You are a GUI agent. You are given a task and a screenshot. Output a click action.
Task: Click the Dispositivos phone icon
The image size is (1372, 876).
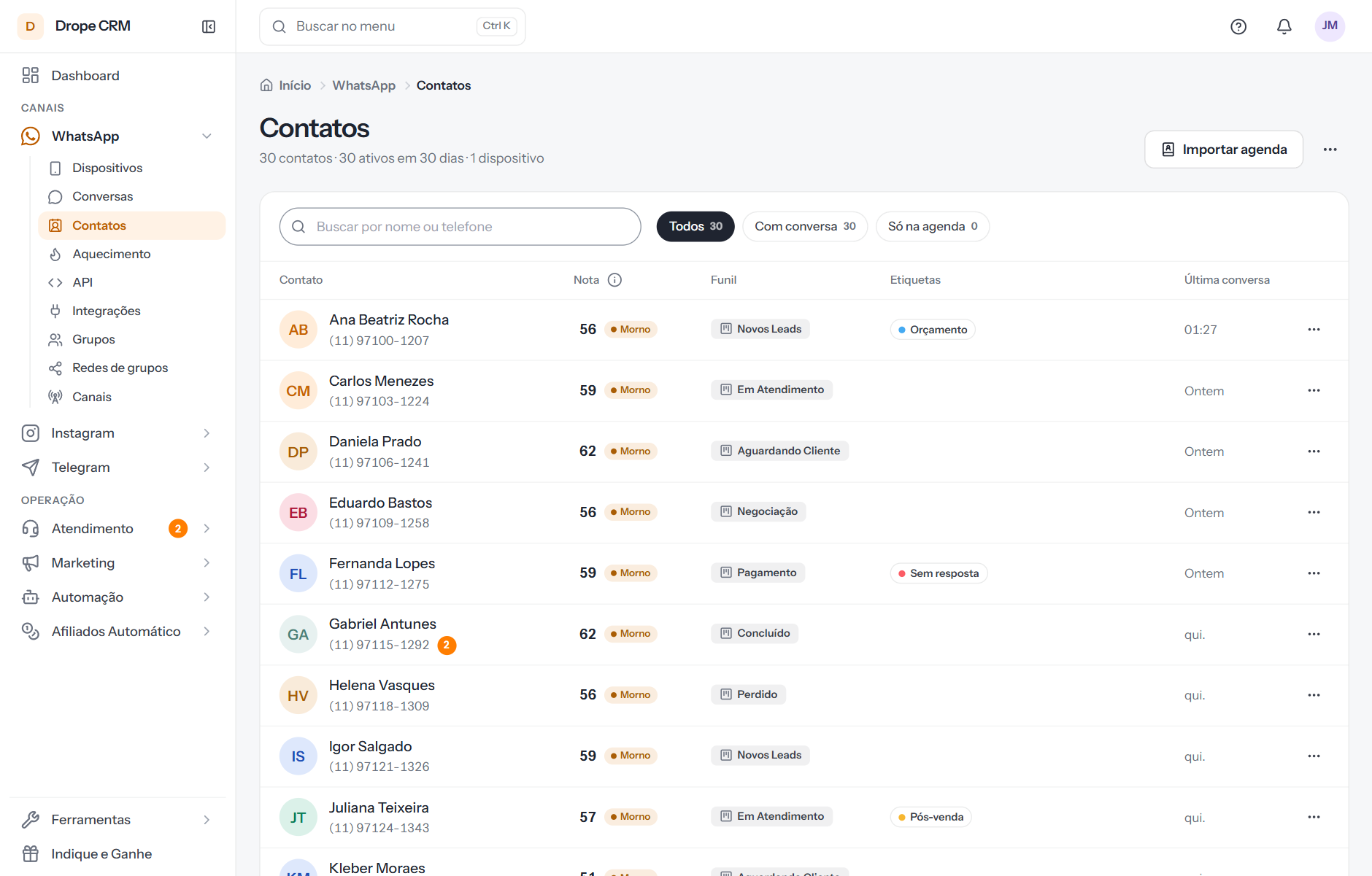click(x=55, y=168)
